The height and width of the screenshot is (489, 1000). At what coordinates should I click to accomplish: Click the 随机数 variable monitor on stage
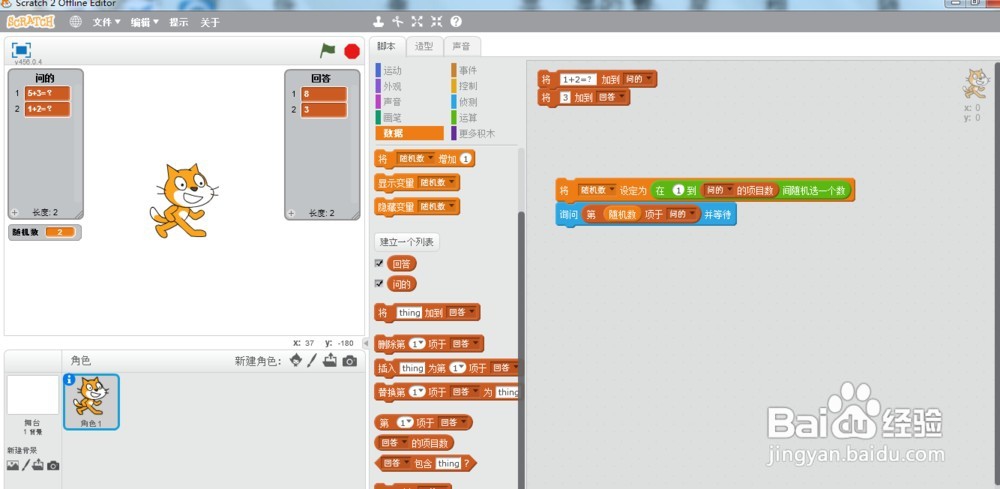coord(45,232)
